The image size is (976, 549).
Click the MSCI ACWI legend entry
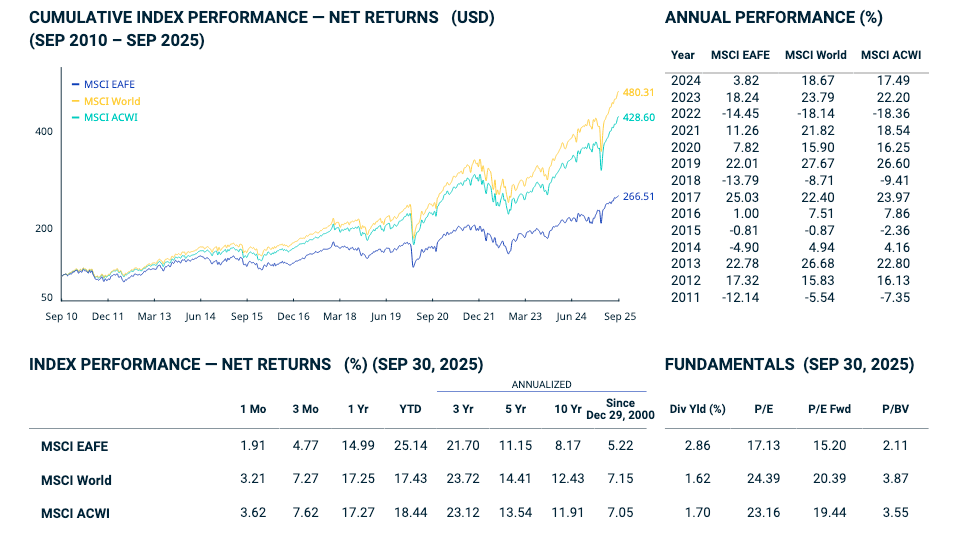[110, 117]
